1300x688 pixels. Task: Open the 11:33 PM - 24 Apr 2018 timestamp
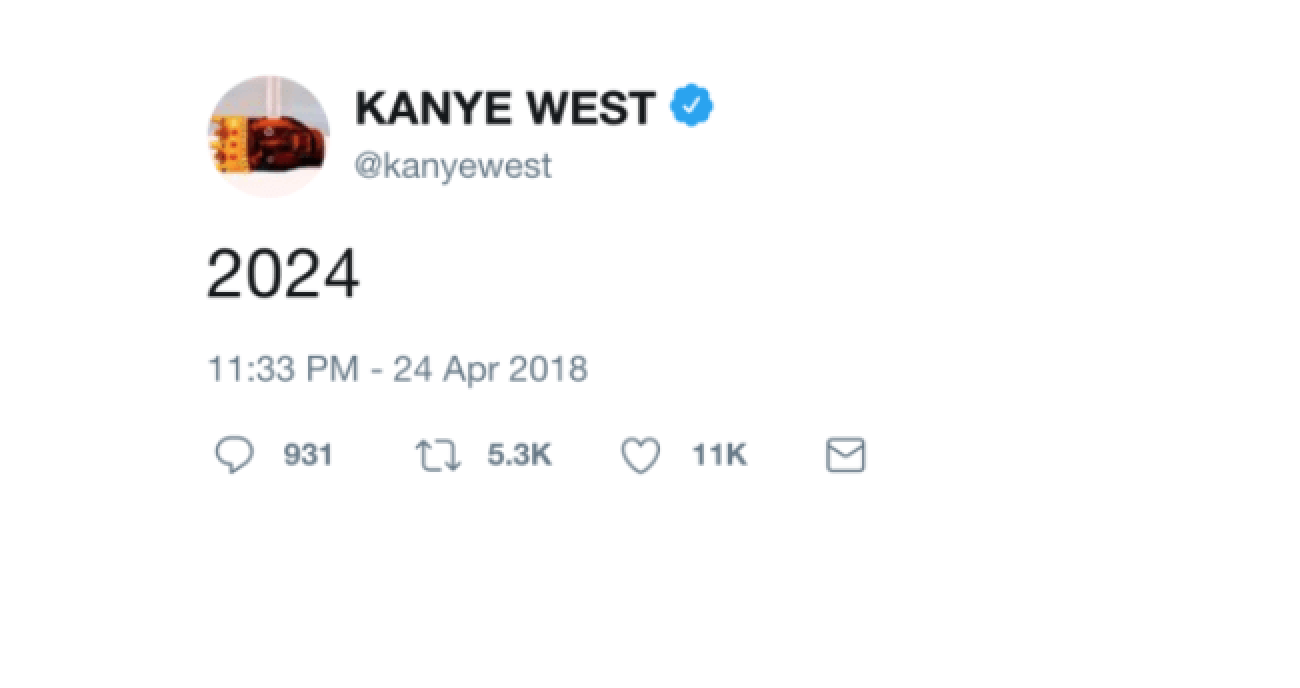pyautogui.click(x=397, y=370)
